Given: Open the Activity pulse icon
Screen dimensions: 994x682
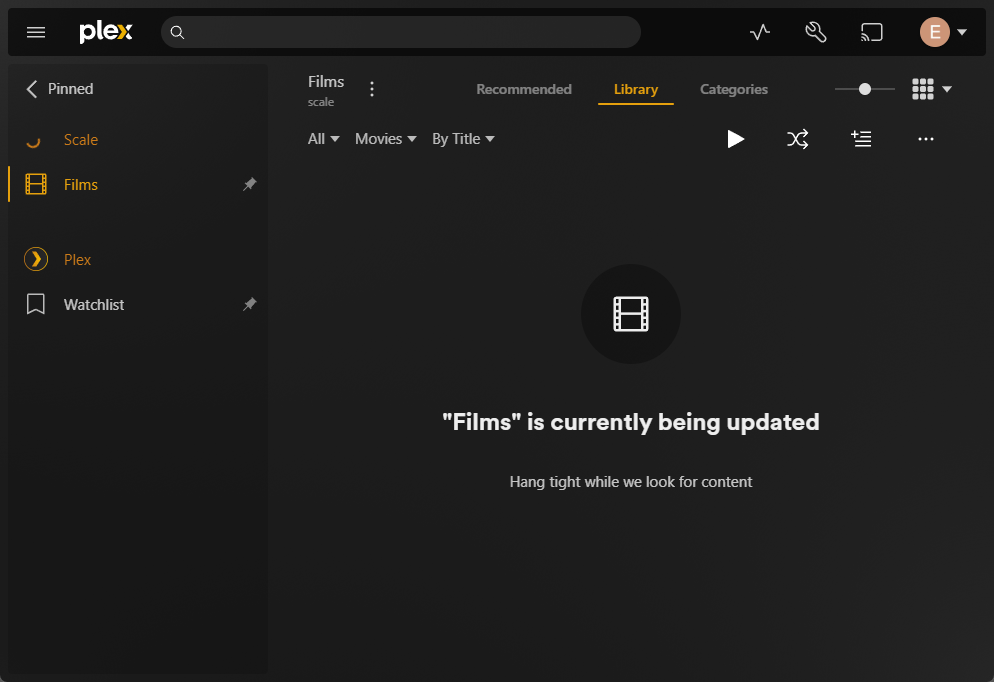Looking at the screenshot, I should tap(759, 32).
